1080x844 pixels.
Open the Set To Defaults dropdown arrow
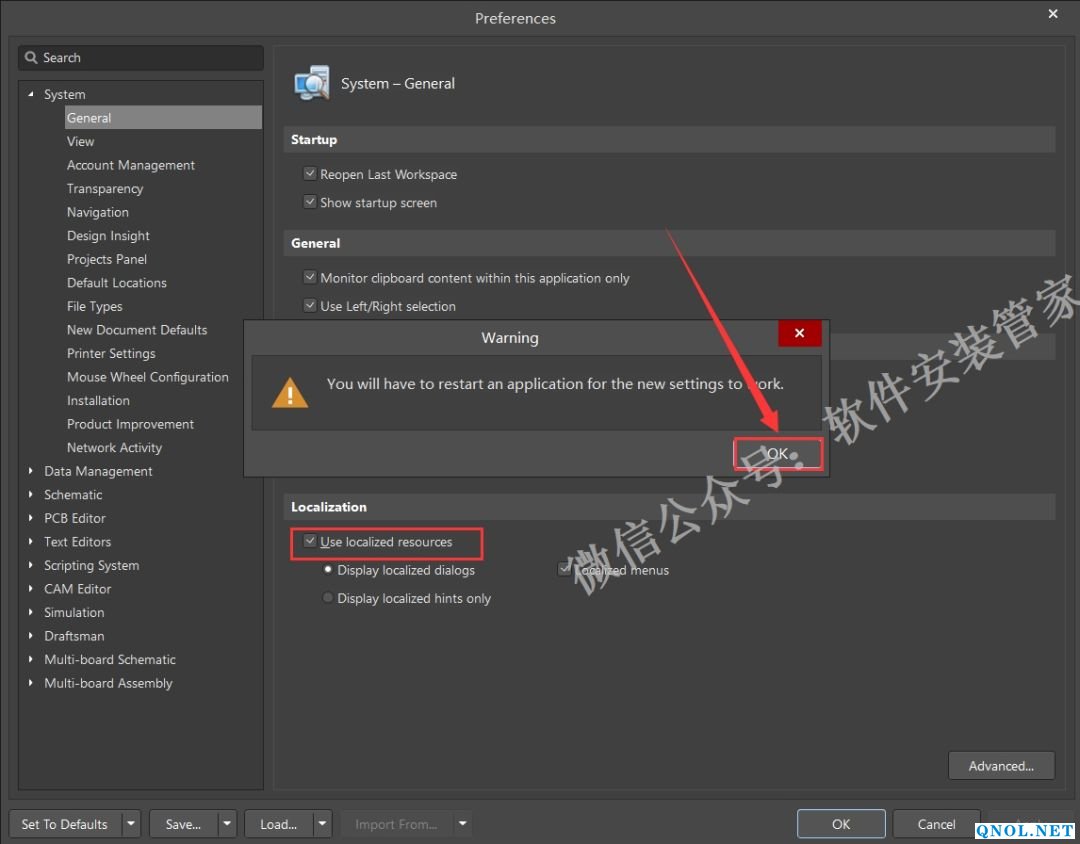[131, 824]
